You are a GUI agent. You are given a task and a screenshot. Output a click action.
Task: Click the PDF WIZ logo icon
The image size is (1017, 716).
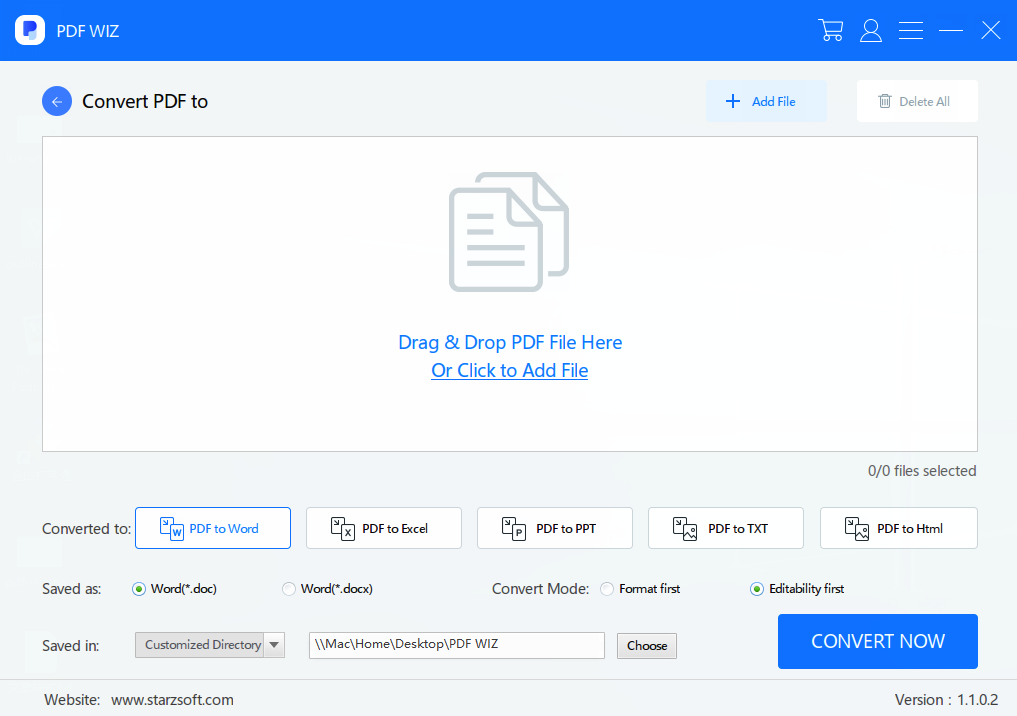click(30, 30)
